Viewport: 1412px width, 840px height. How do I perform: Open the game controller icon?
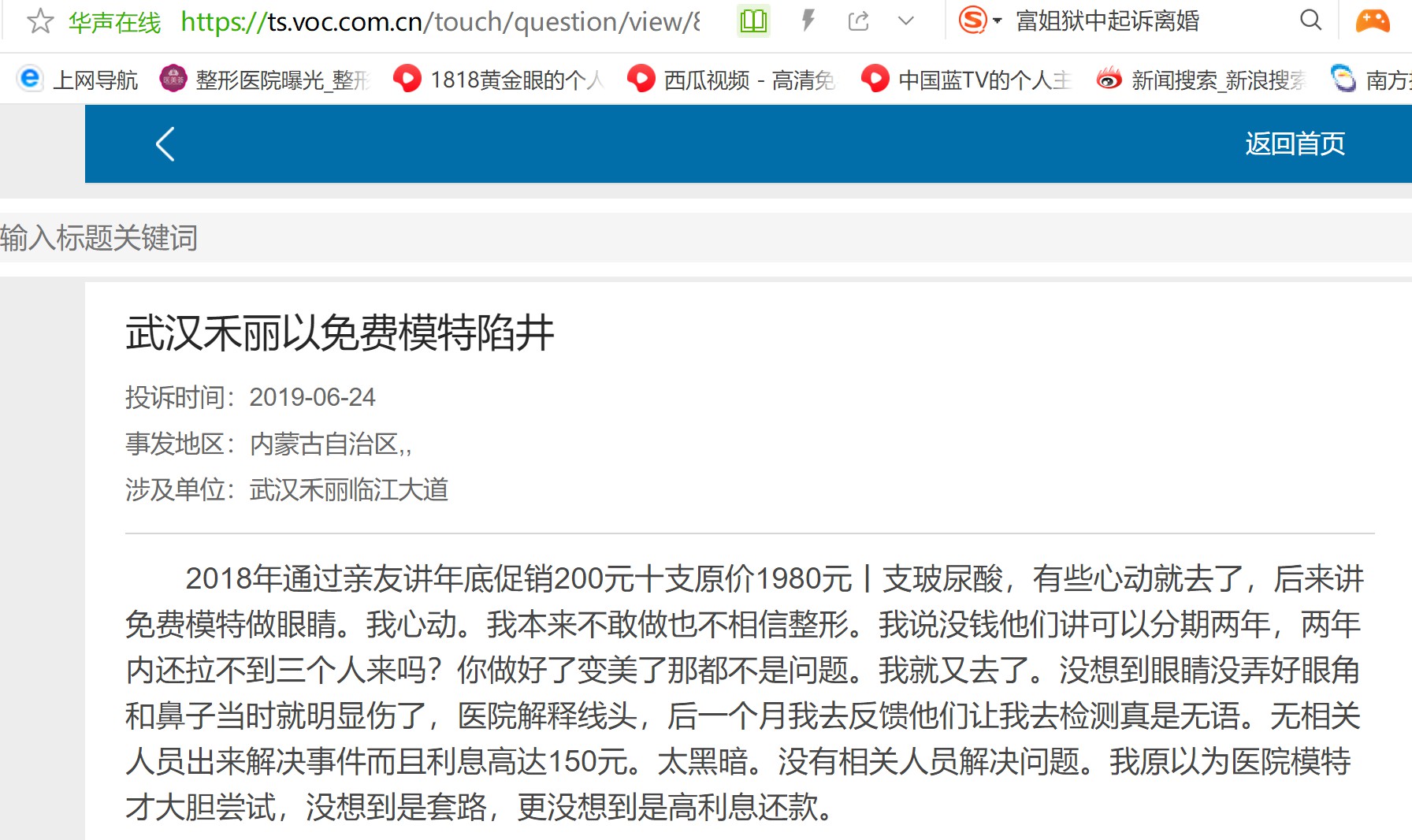coord(1373,20)
